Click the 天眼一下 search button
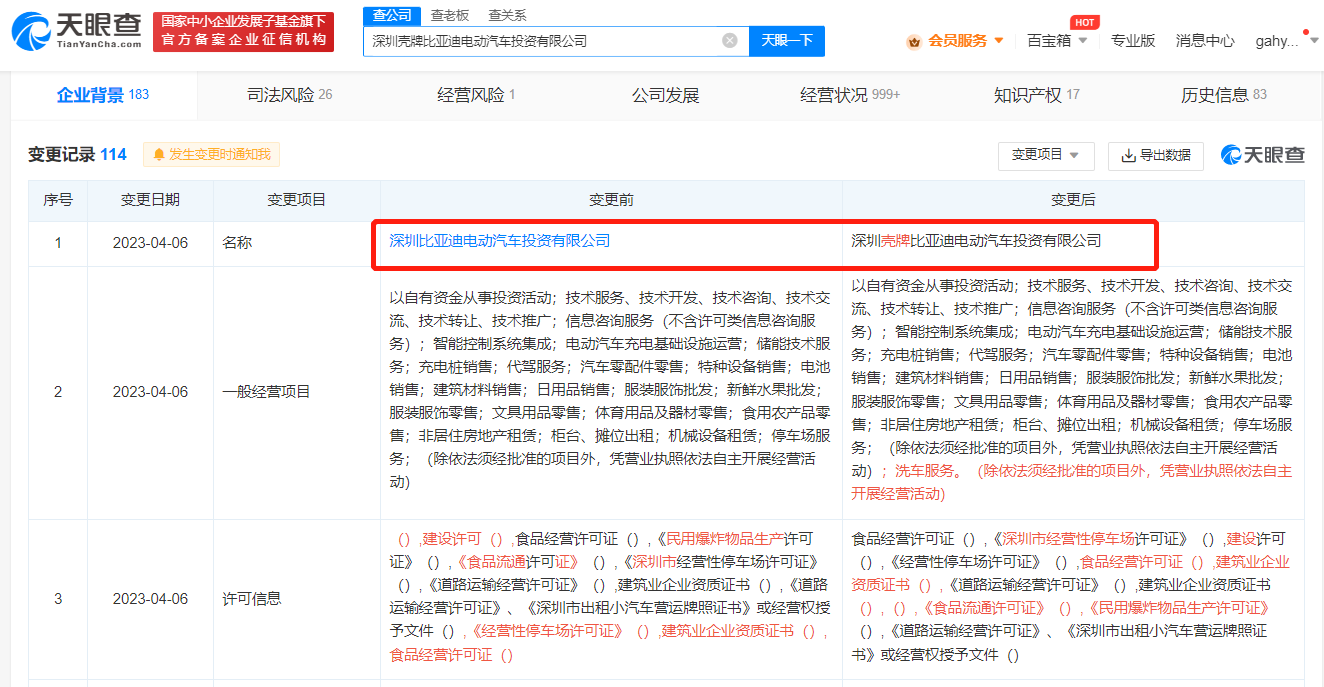This screenshot has width=1324, height=687. [x=787, y=41]
